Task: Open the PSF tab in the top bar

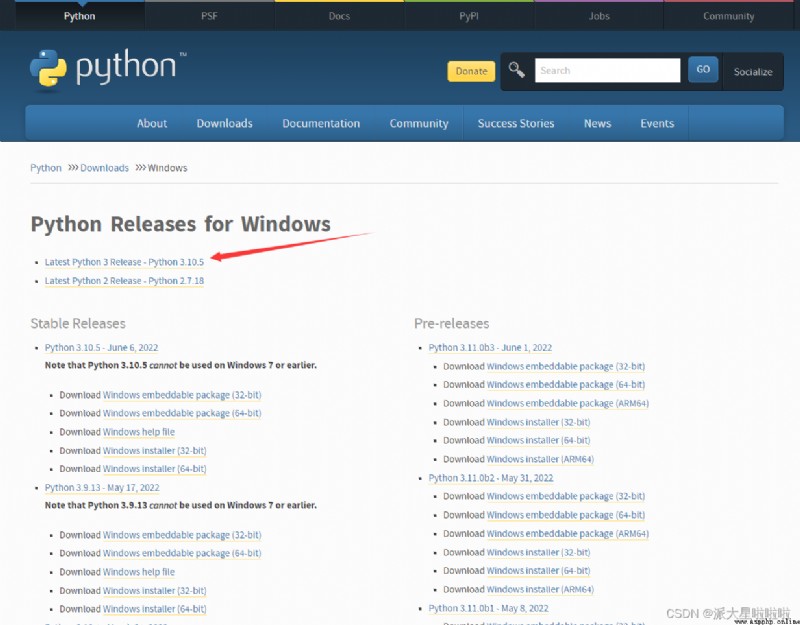Action: click(209, 16)
